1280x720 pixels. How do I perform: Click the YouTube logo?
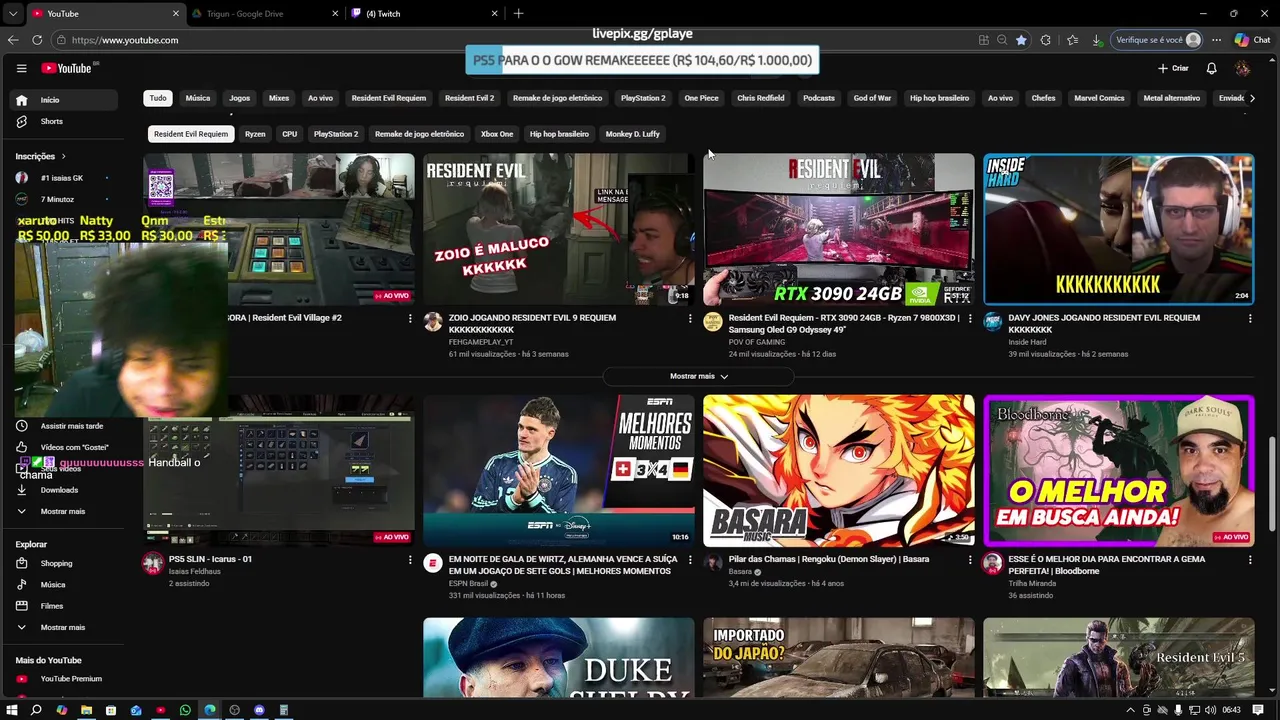[66, 68]
